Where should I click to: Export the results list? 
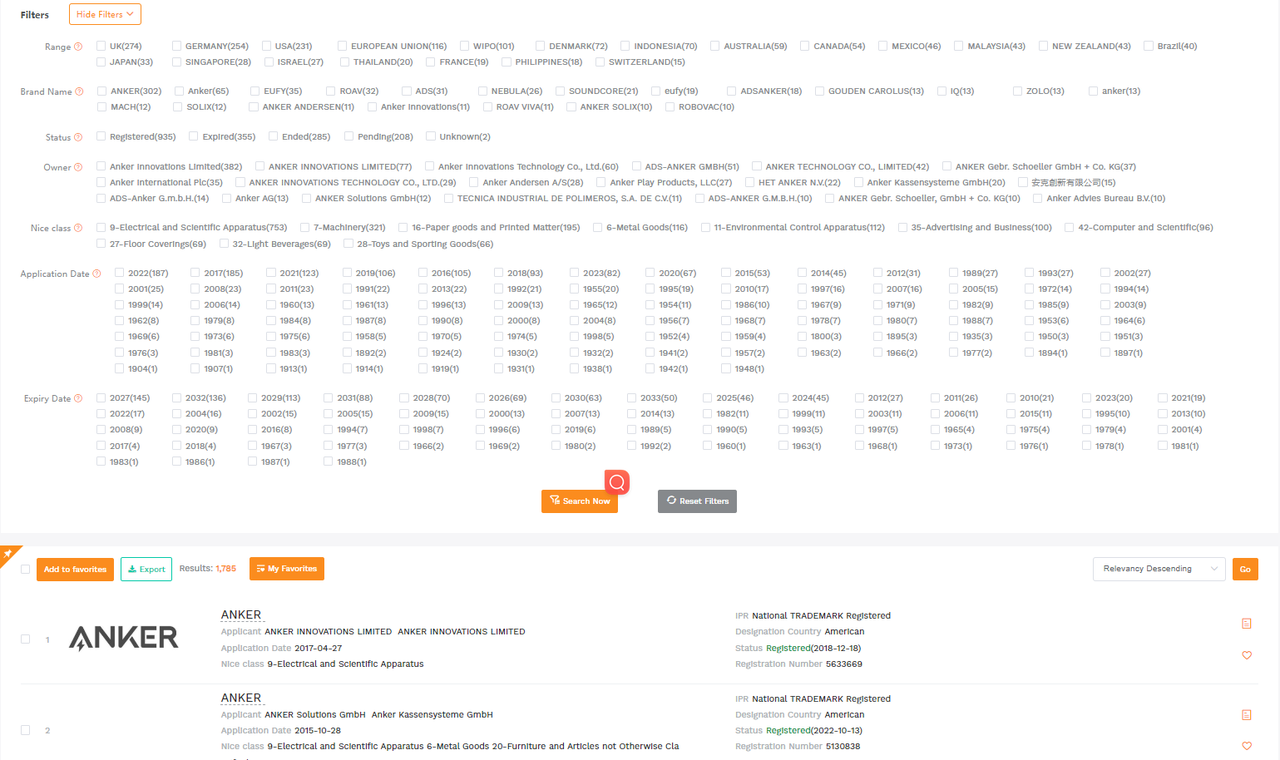(146, 569)
